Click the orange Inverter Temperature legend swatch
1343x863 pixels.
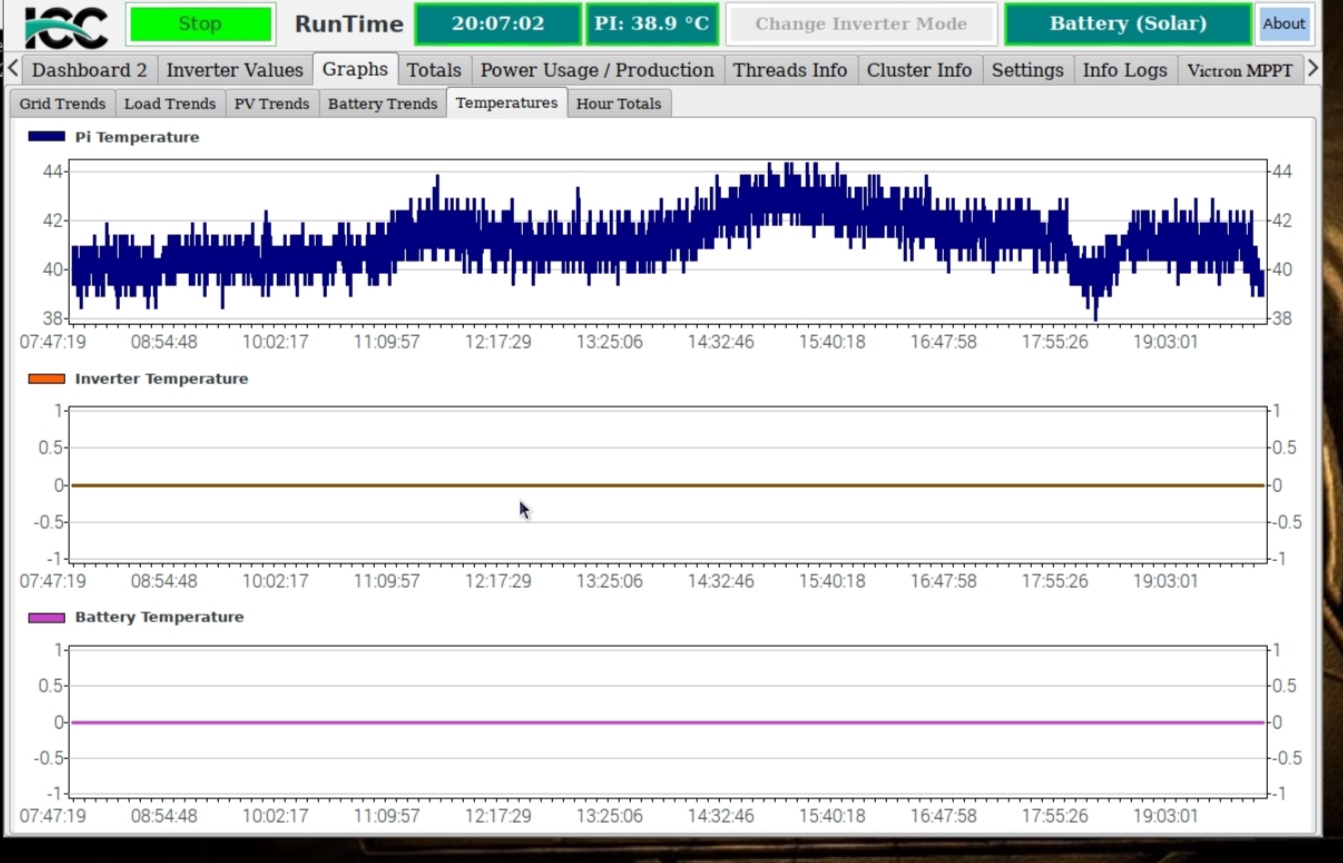(x=46, y=379)
